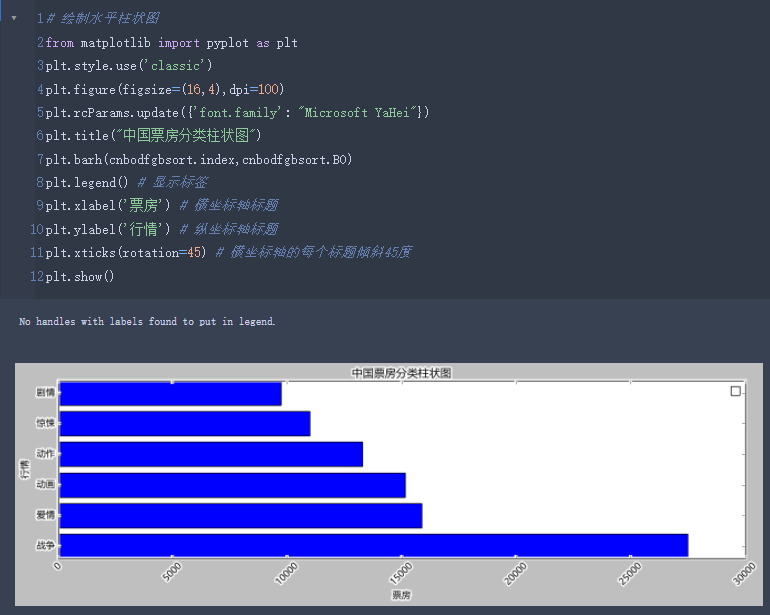770x615 pixels.
Task: Click the empty legend box in chart
Action: pos(736,392)
